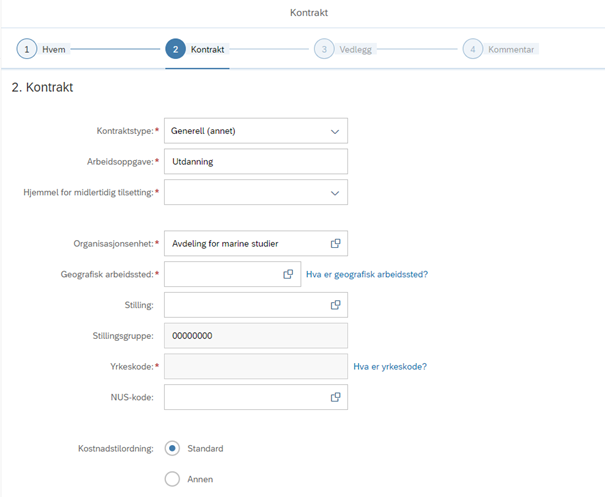Click into the Arbeidsoppgave field with Utdanning
605x497 pixels.
tap(256, 161)
